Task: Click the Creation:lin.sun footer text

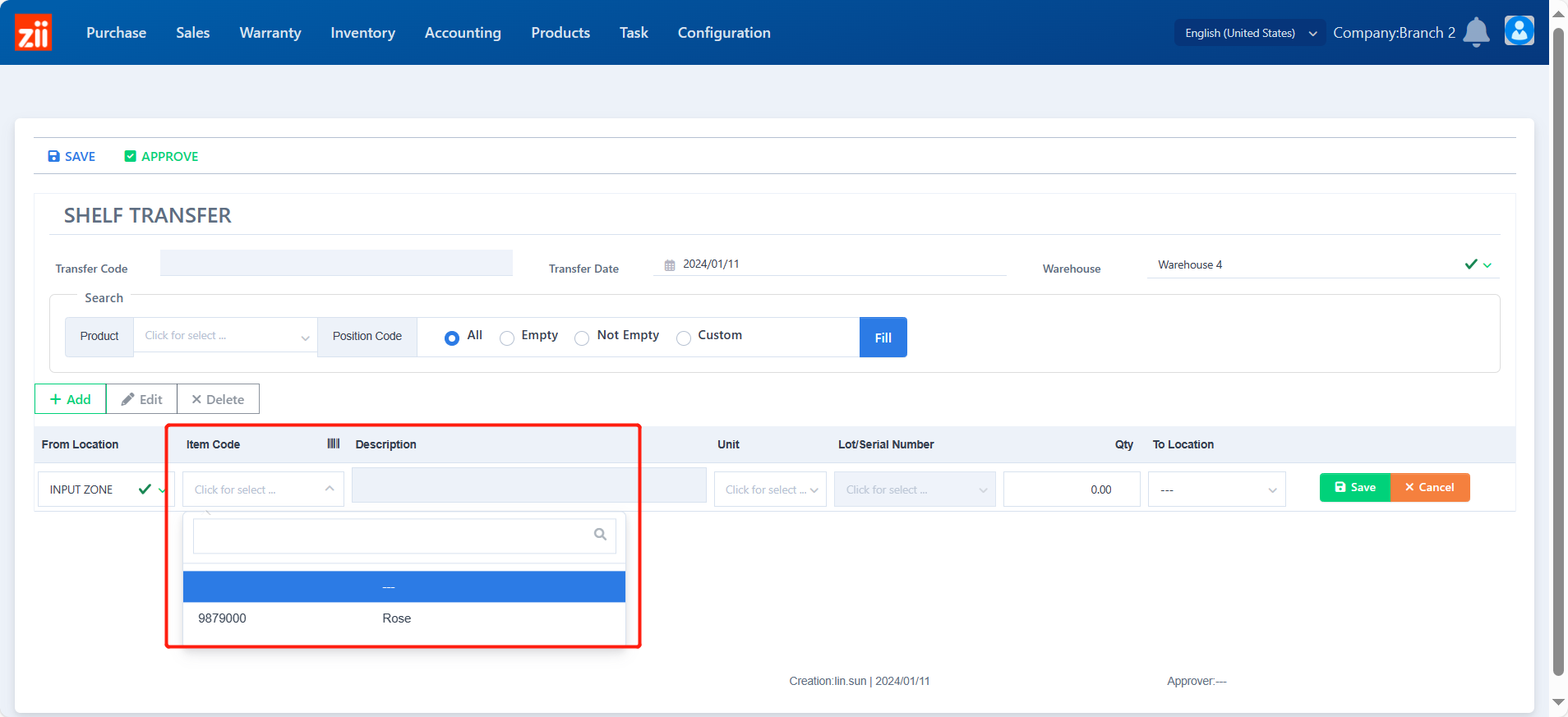Action: tap(860, 681)
